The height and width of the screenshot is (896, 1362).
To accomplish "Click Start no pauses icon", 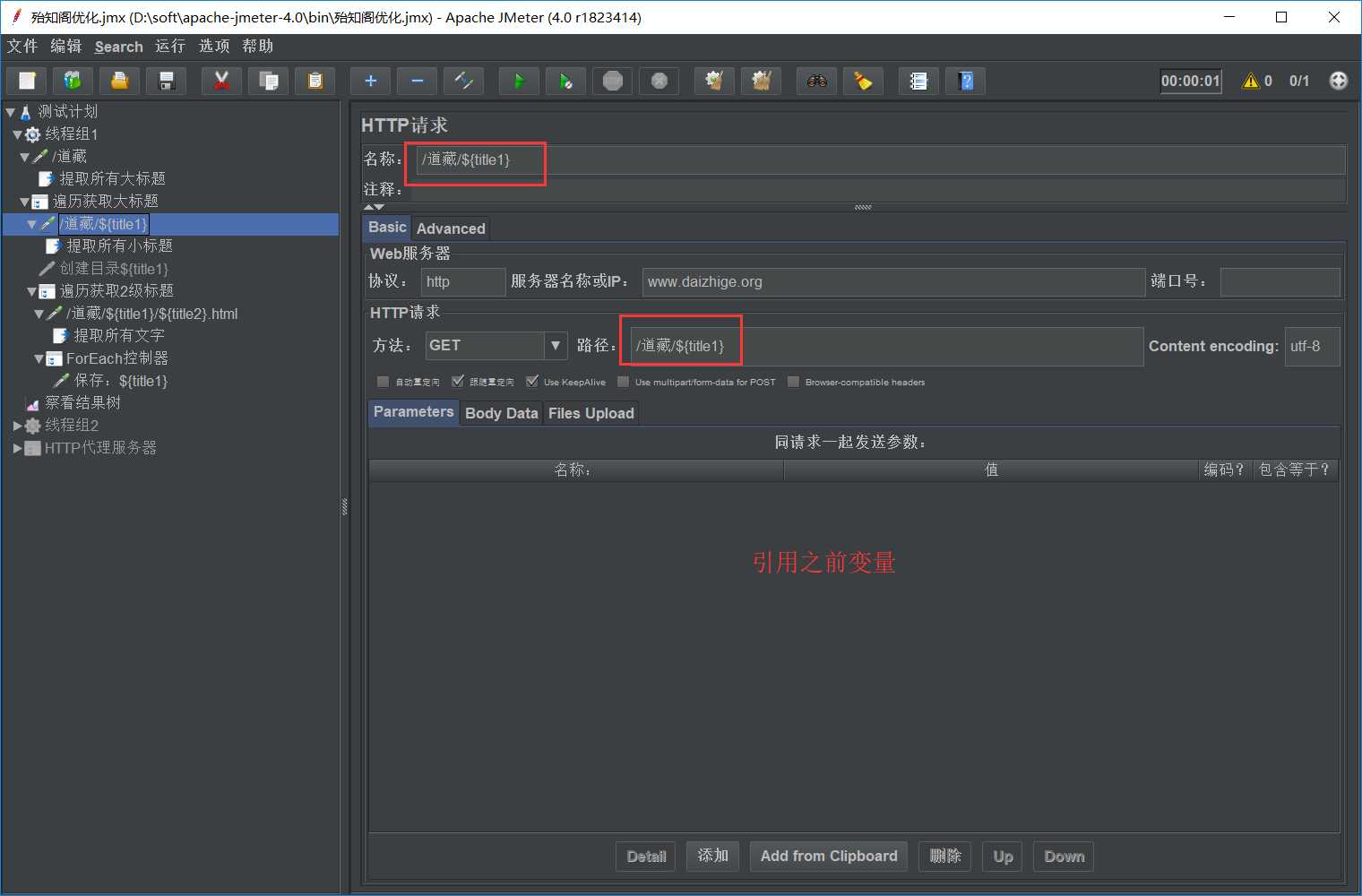I will (x=566, y=81).
